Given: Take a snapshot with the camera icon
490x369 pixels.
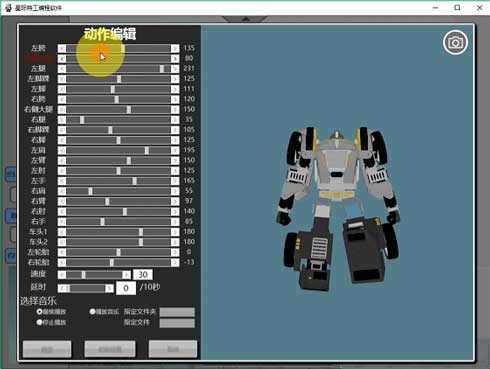Looking at the screenshot, I should [x=455, y=43].
